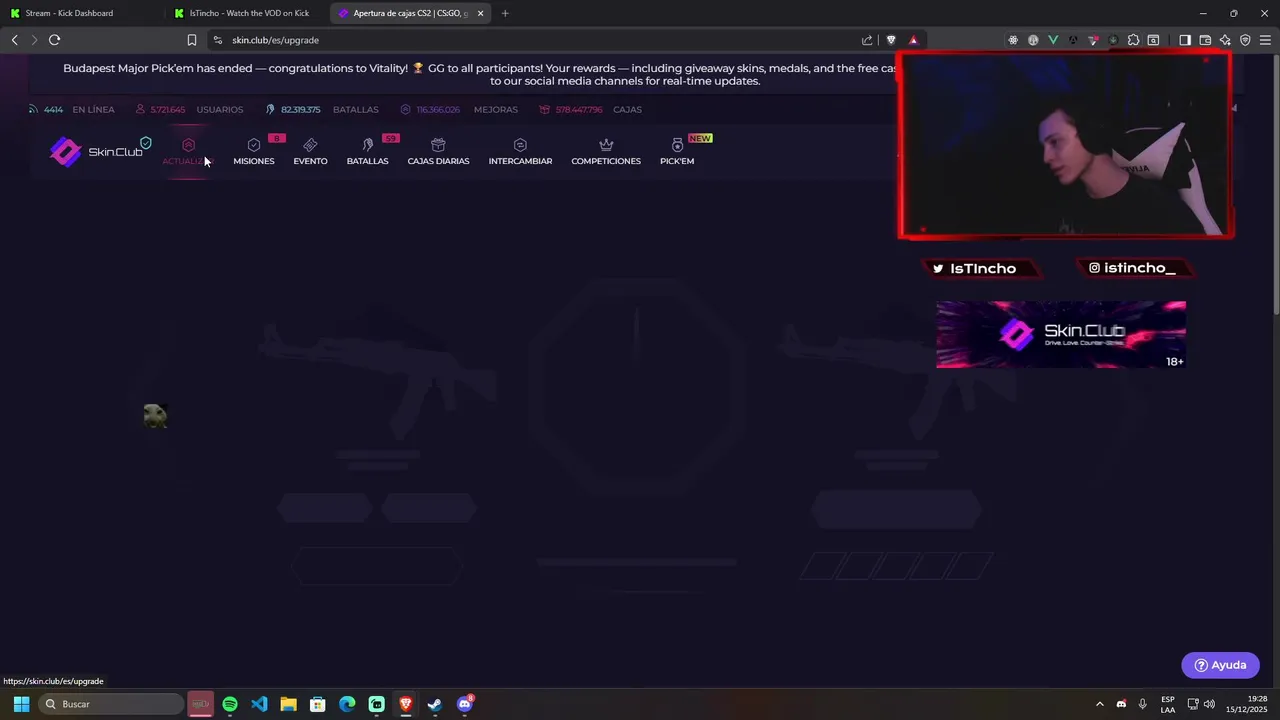Click the Skin.Club 18+ banner
1280x720 pixels.
(1061, 335)
